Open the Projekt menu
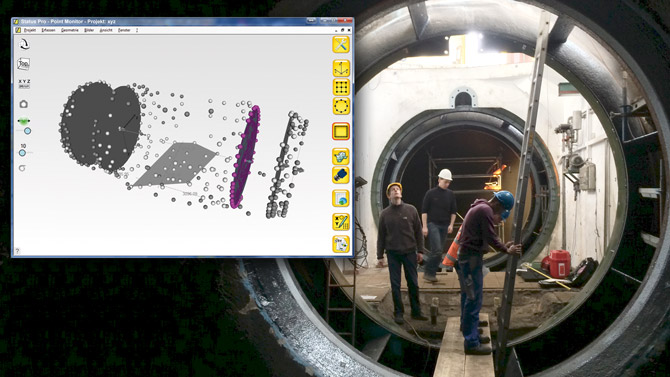 click(30, 30)
